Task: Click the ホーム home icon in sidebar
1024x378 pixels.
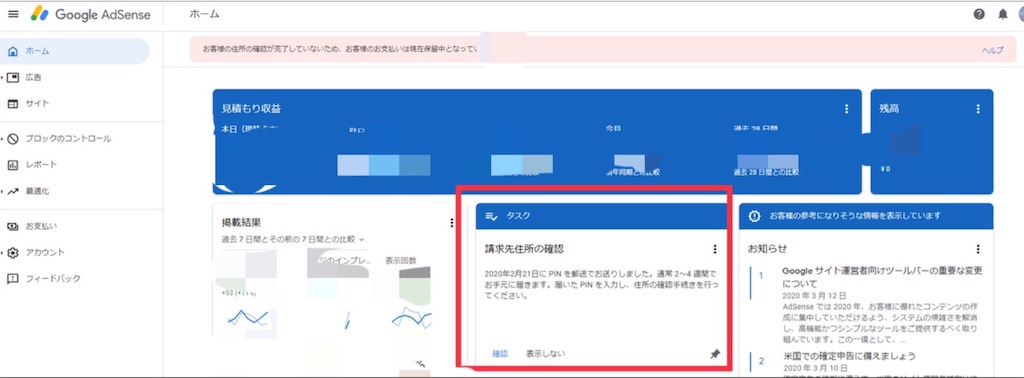Action: pos(12,51)
